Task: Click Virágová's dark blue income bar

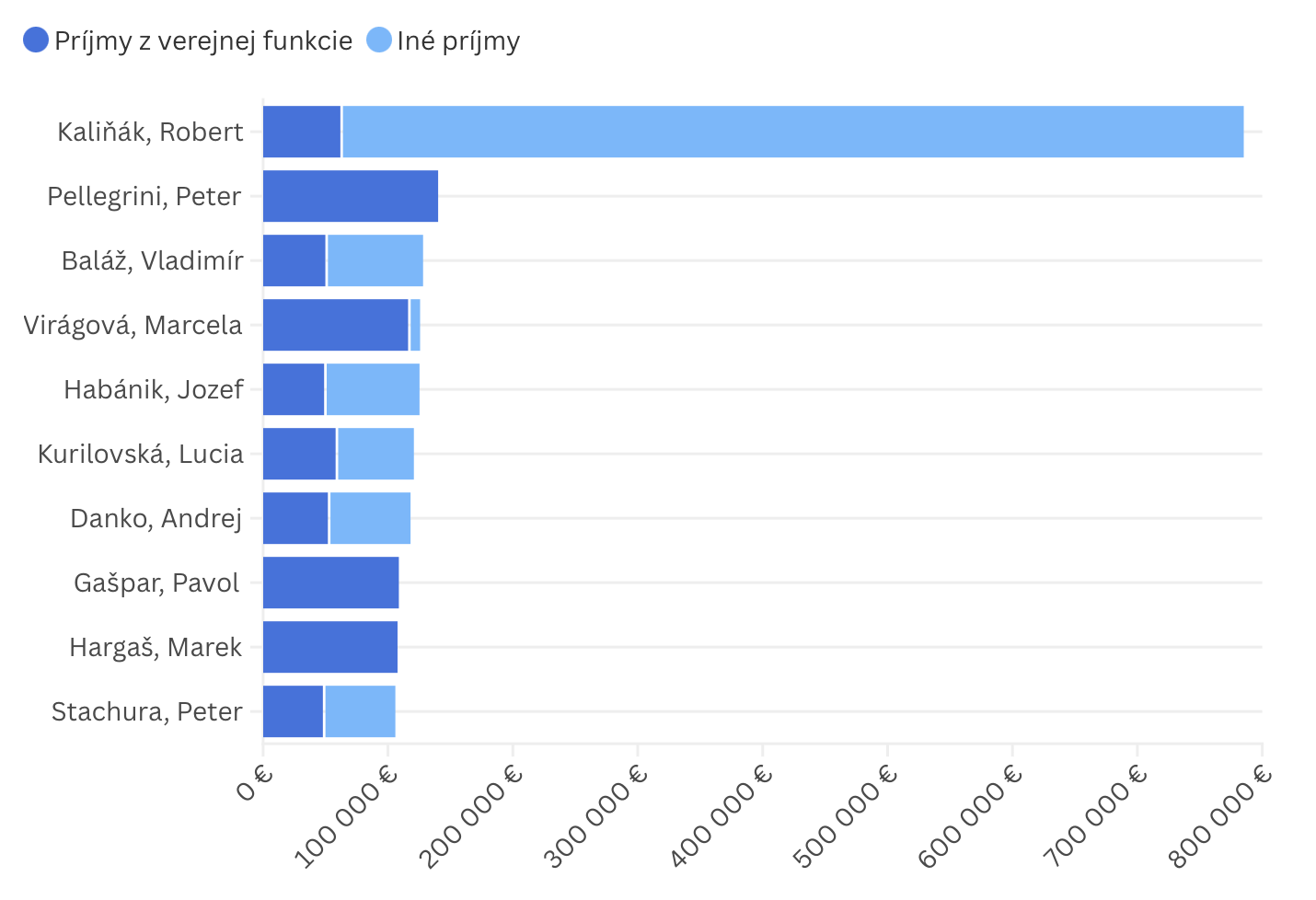Action: [335, 325]
